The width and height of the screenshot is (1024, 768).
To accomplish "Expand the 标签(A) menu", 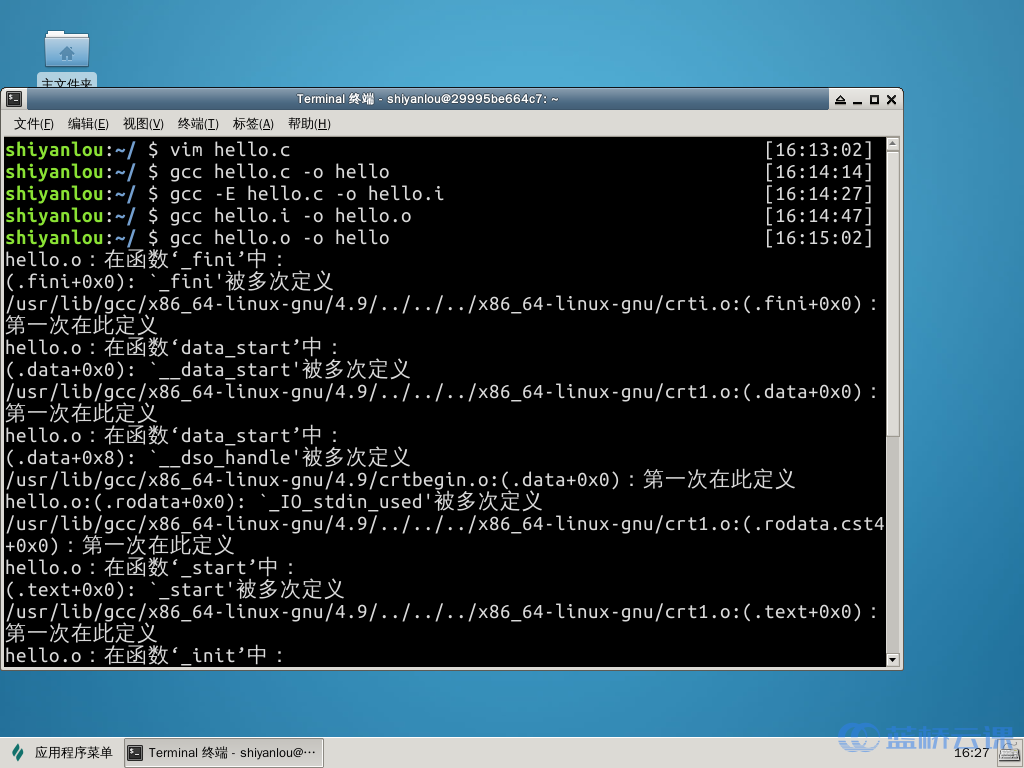I will (253, 124).
